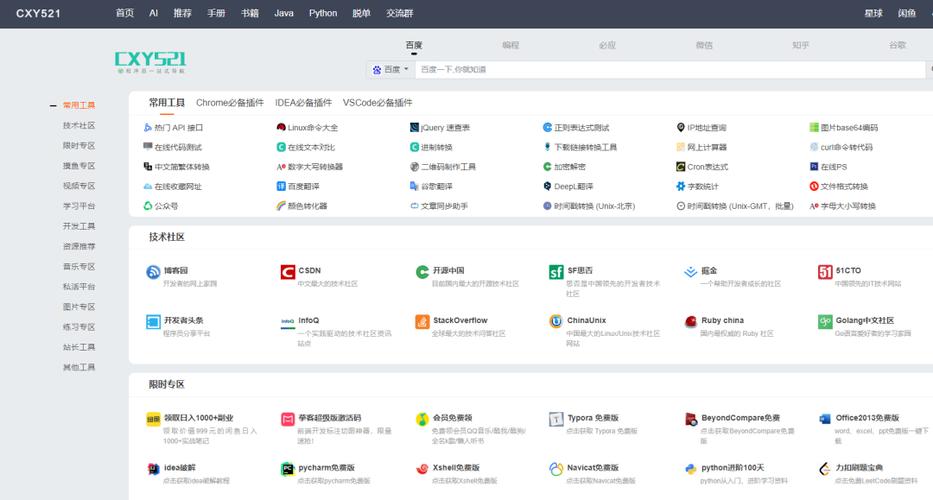This screenshot has width=933, height=500.
Task: Click 首页 in the top navigation
Action: (125, 13)
